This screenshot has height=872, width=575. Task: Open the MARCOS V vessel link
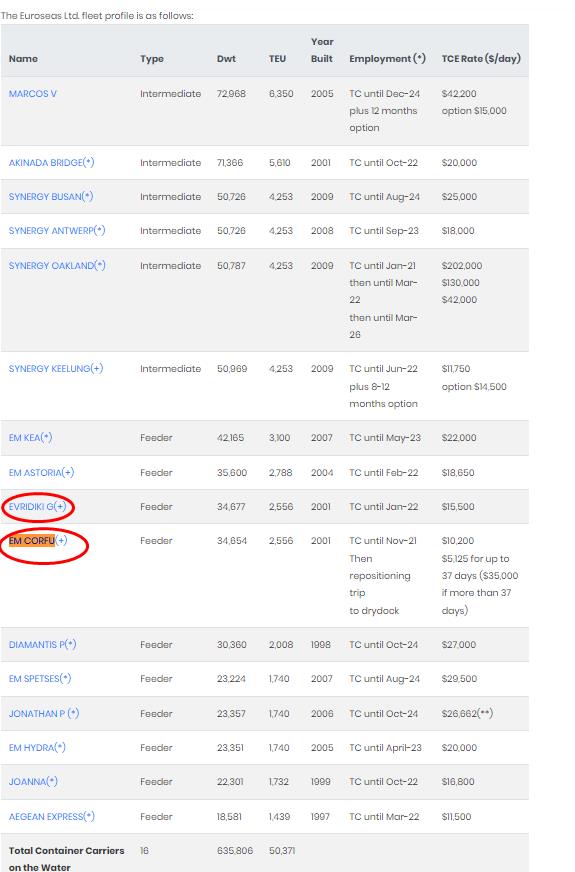[x=32, y=93]
